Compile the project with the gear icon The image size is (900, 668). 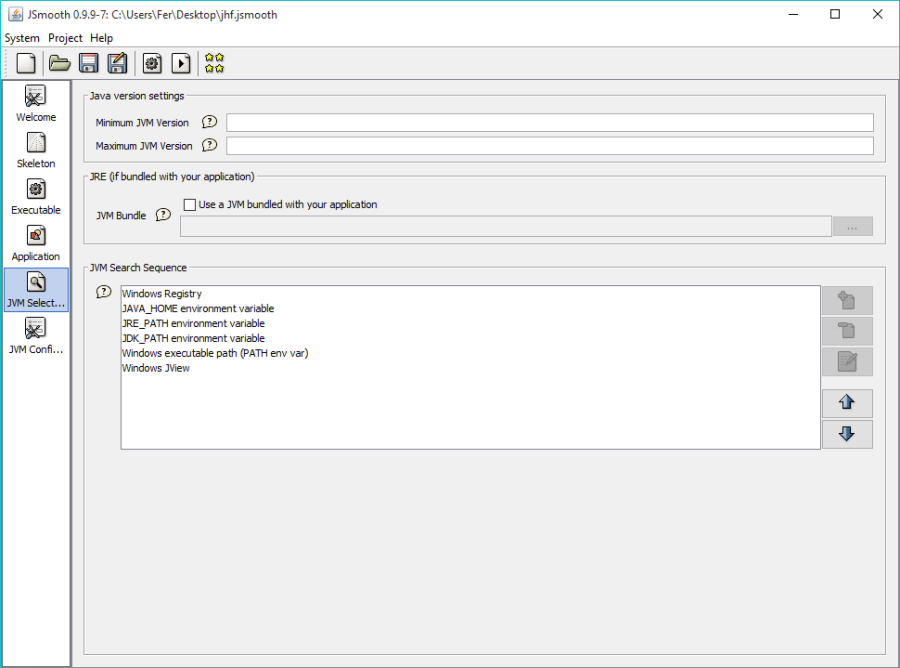point(152,64)
